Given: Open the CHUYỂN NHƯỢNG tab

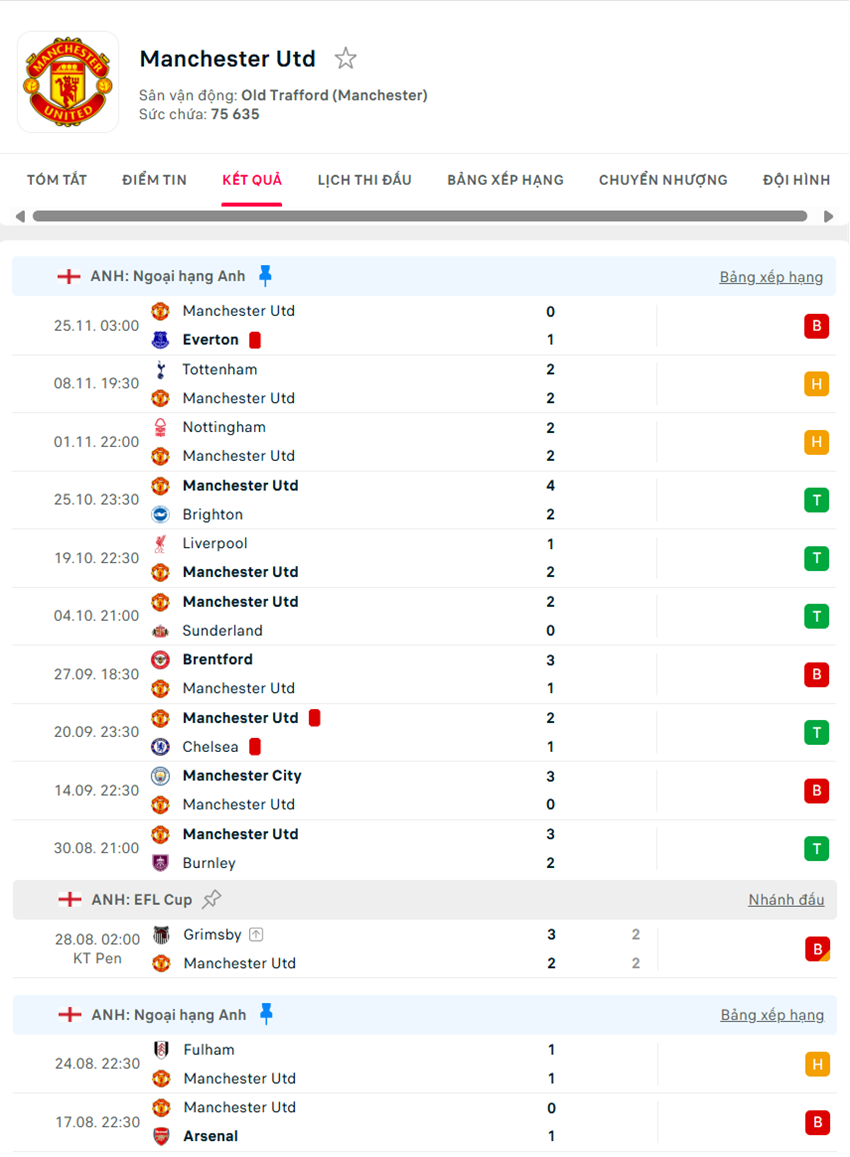Looking at the screenshot, I should tap(663, 180).
